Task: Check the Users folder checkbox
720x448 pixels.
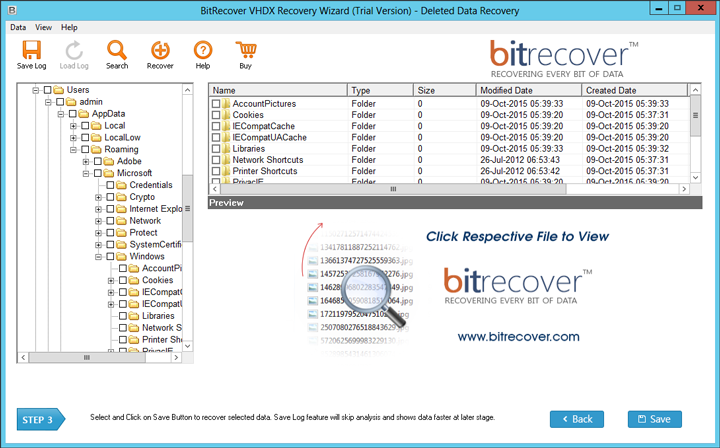Action: [47, 90]
